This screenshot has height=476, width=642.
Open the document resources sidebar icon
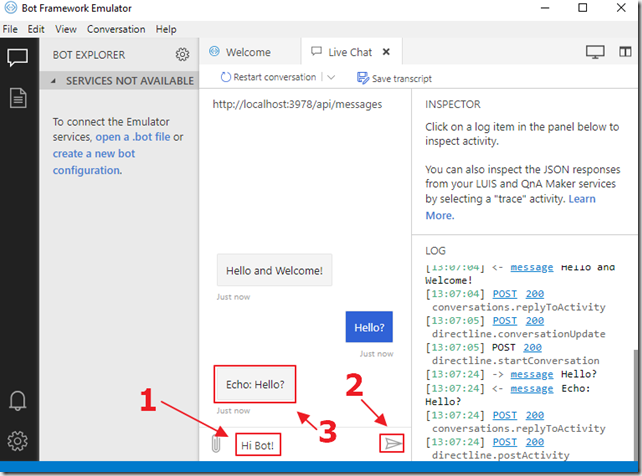18,98
